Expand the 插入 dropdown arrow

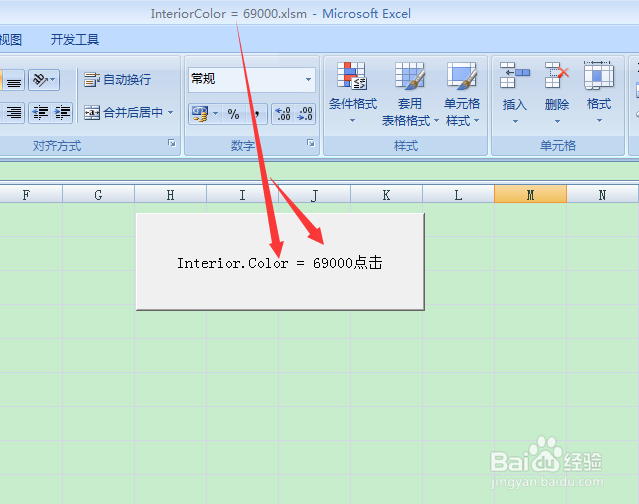(x=515, y=121)
